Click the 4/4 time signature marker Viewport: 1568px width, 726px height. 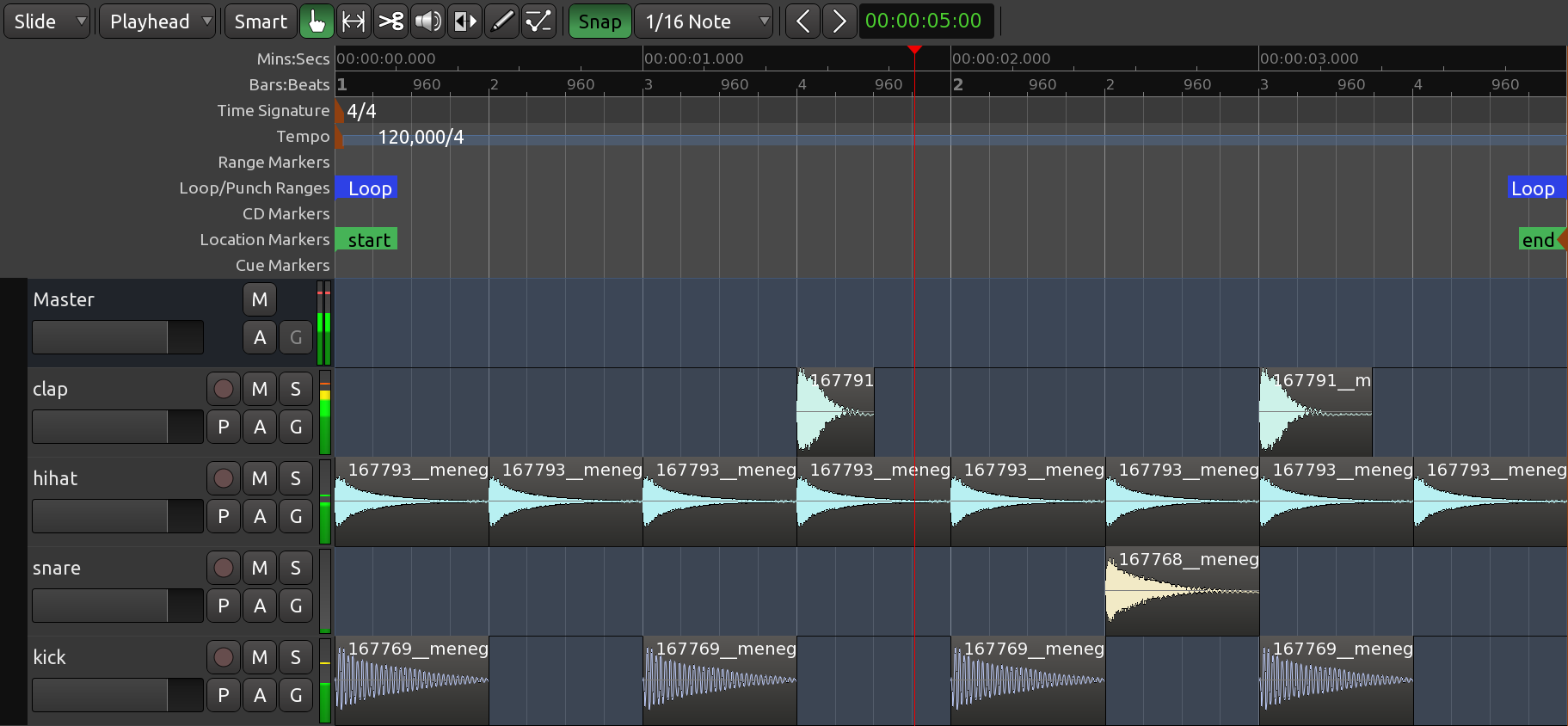357,111
